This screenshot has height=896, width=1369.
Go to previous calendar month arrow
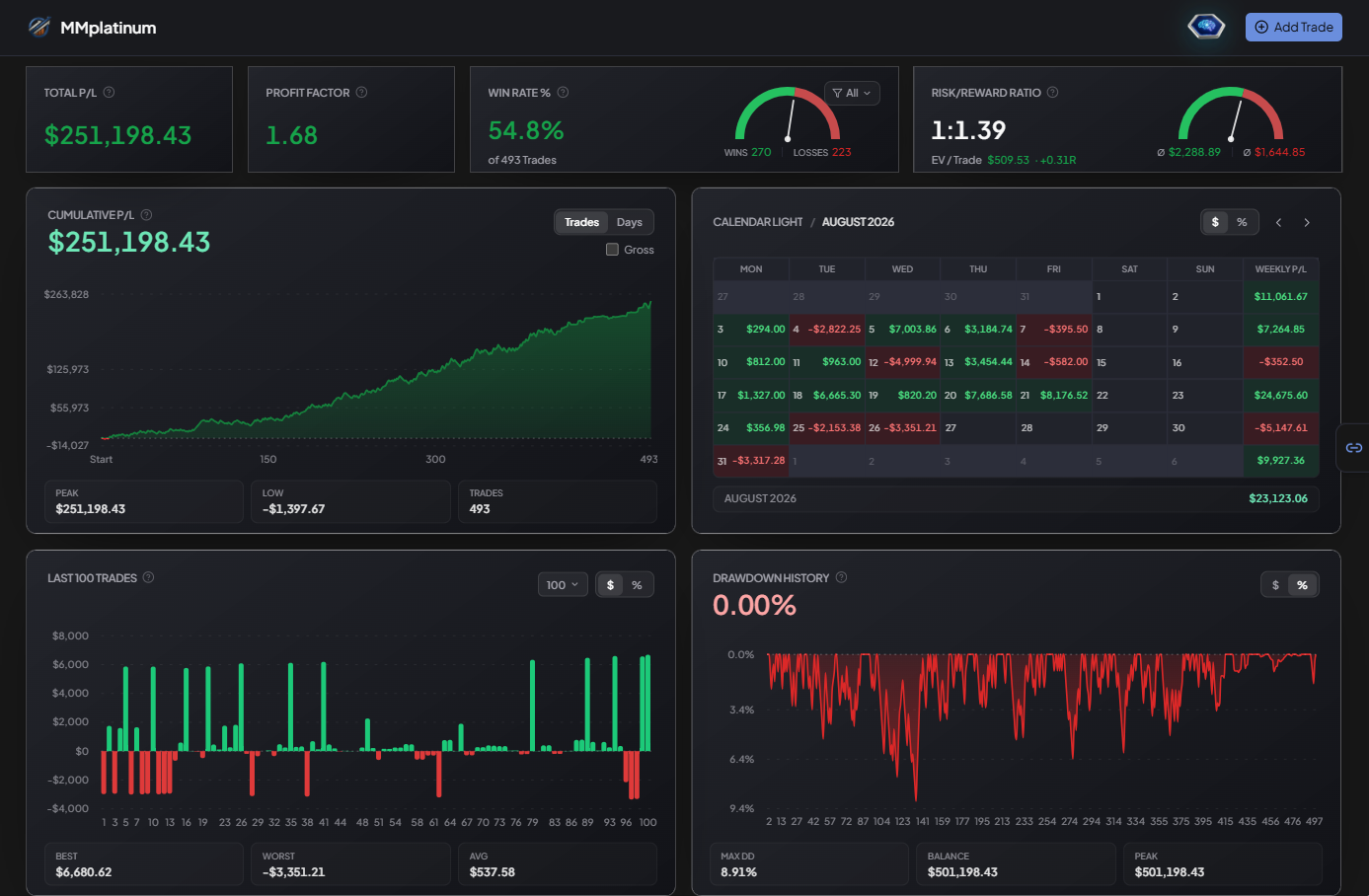1278,223
